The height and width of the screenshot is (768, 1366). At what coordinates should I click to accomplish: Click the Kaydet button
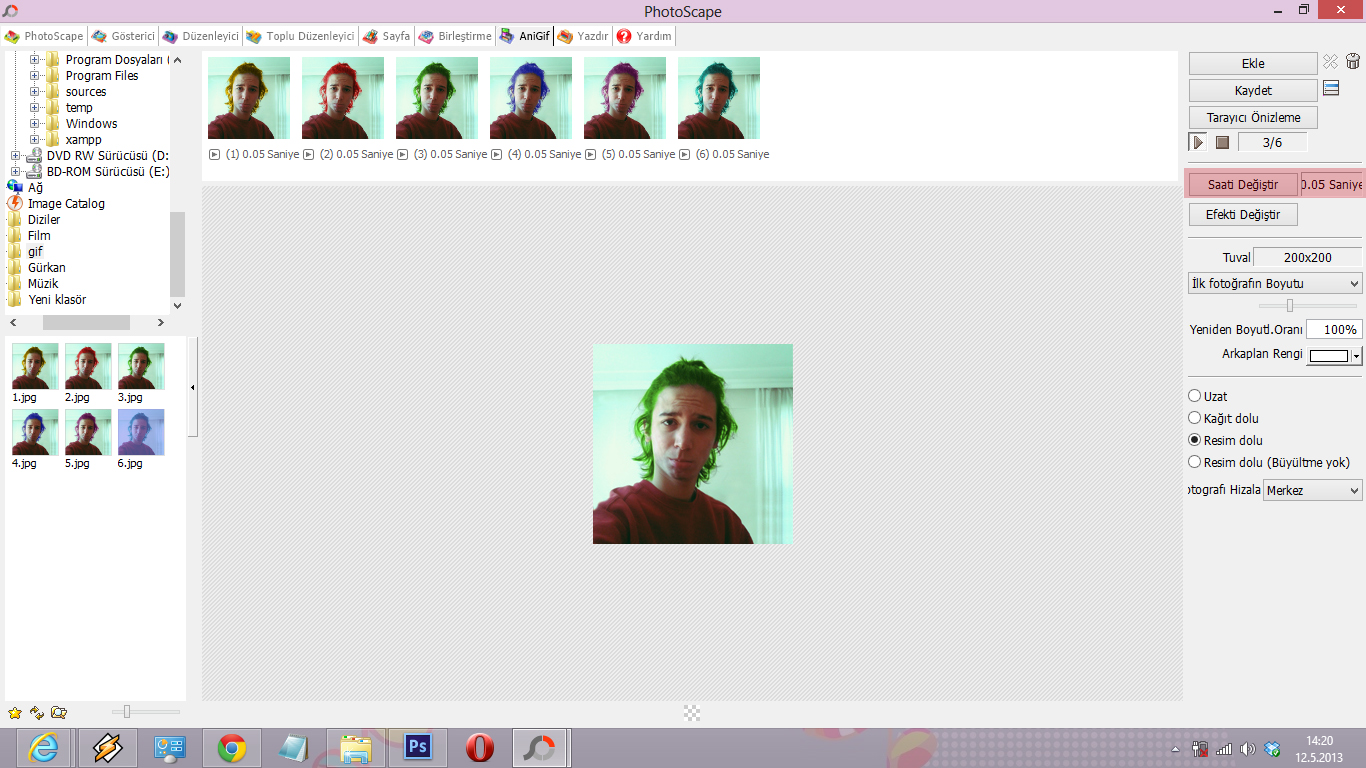point(1253,90)
